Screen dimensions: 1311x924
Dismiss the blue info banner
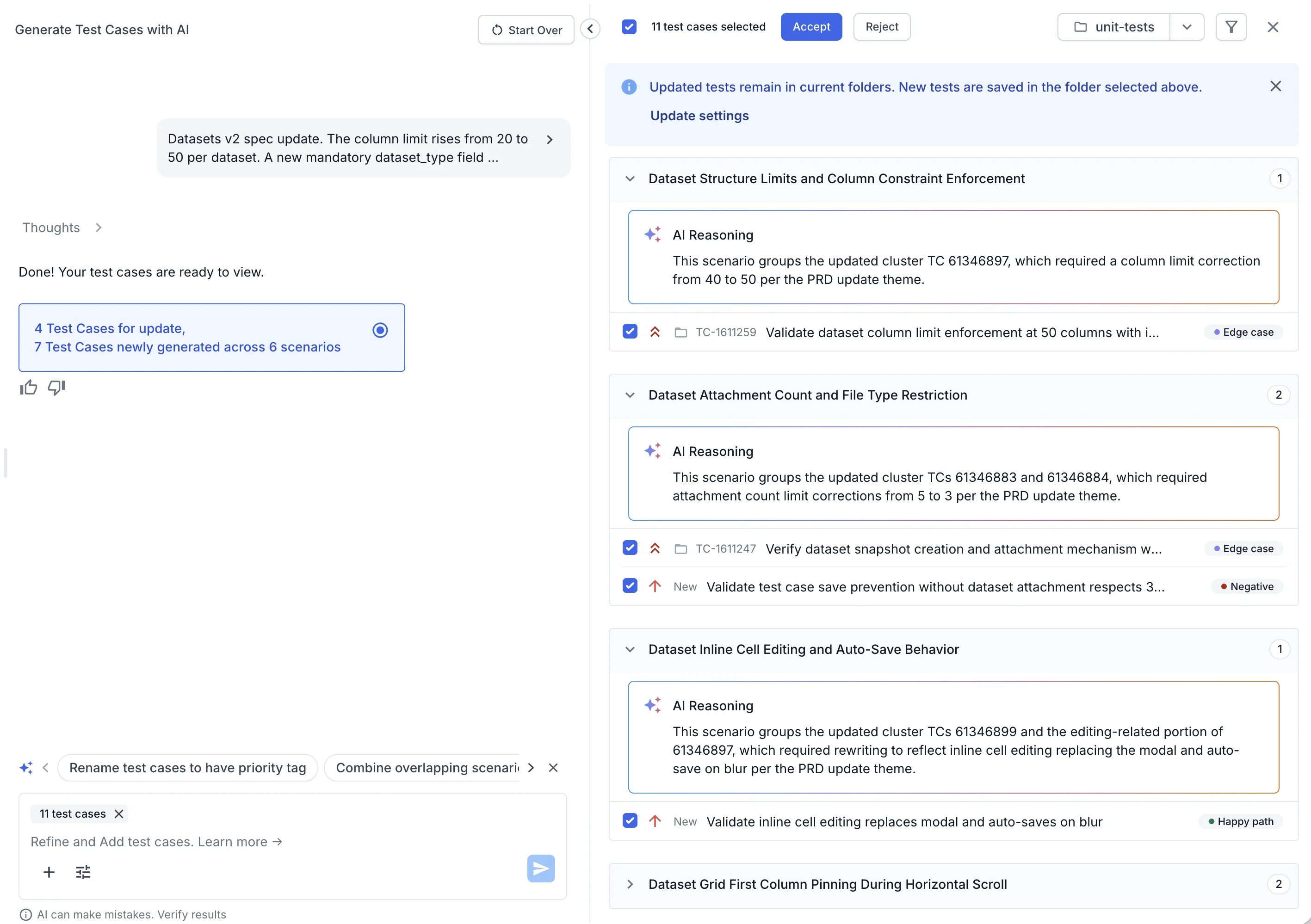point(1275,86)
